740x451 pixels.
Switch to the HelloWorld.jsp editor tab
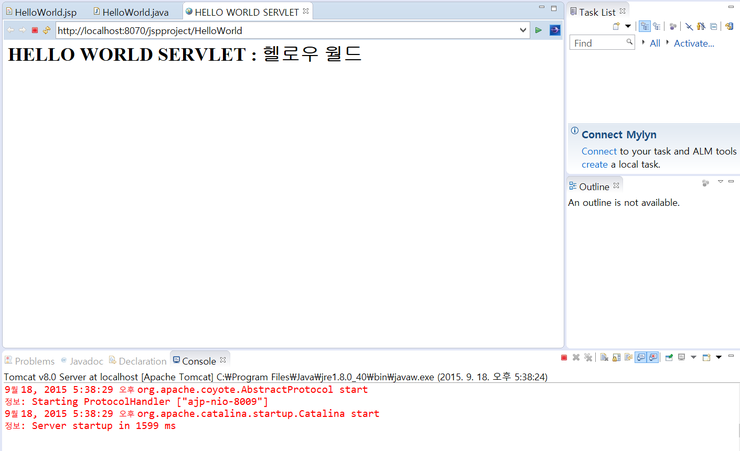click(45, 11)
